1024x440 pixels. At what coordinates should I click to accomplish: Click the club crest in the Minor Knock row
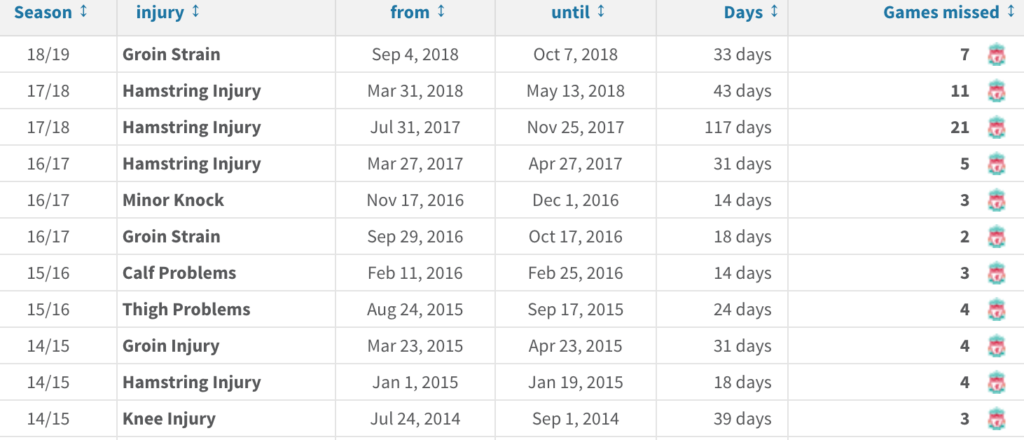996,201
